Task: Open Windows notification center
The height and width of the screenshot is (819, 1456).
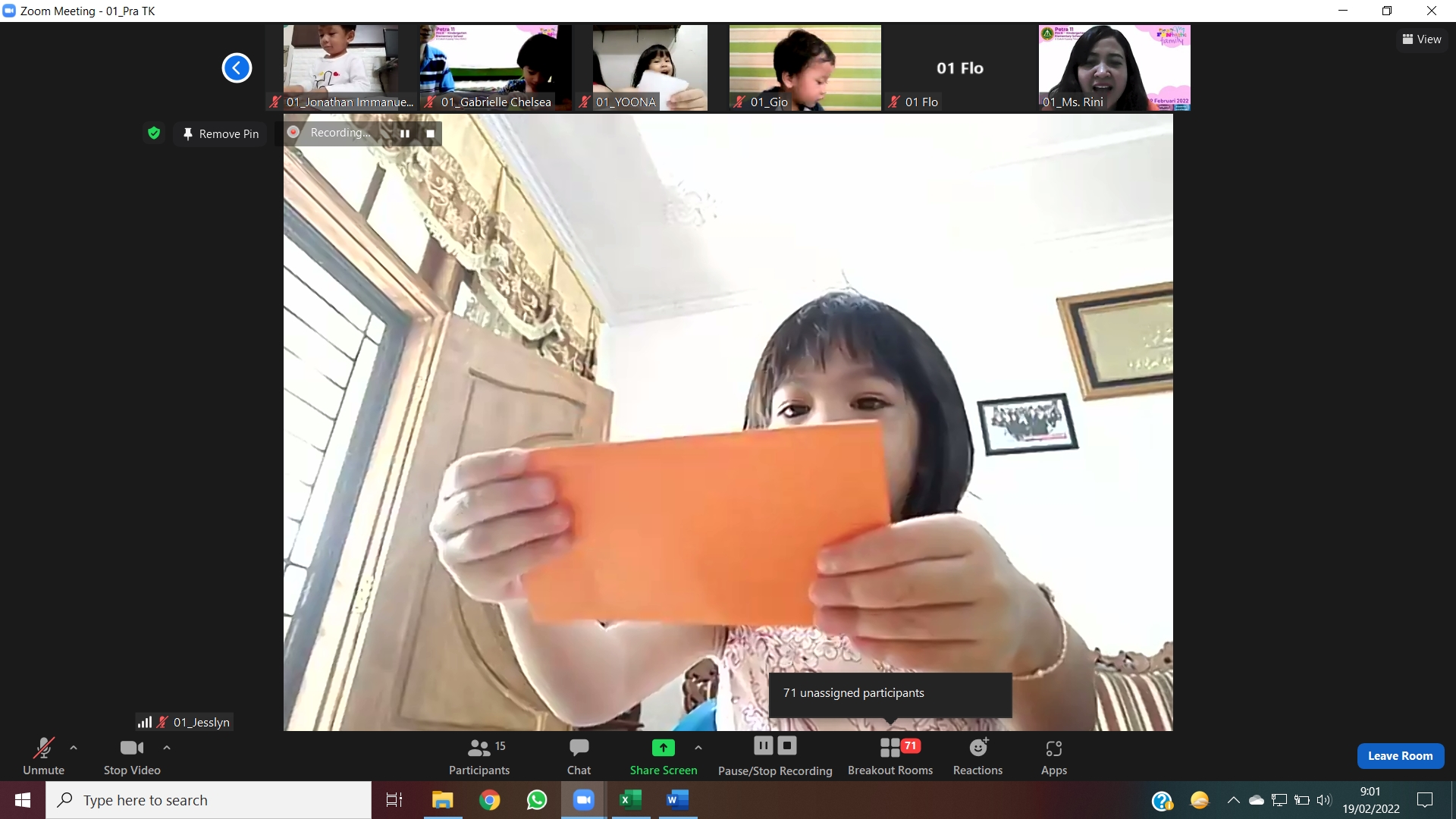Action: tap(1425, 800)
